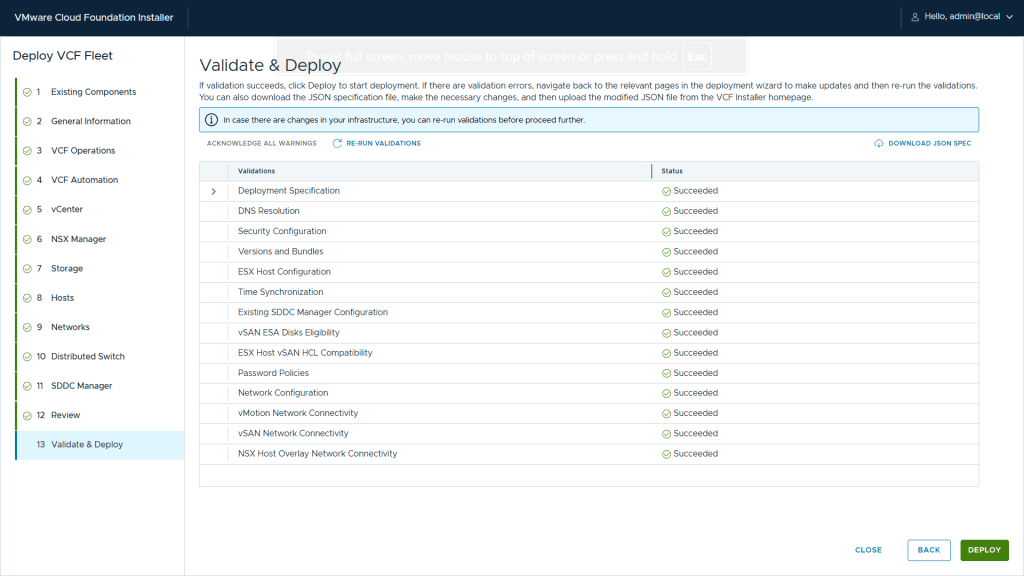This screenshot has width=1024, height=576.
Task: Click the Password Policies succeeded status icon
Action: 666,373
